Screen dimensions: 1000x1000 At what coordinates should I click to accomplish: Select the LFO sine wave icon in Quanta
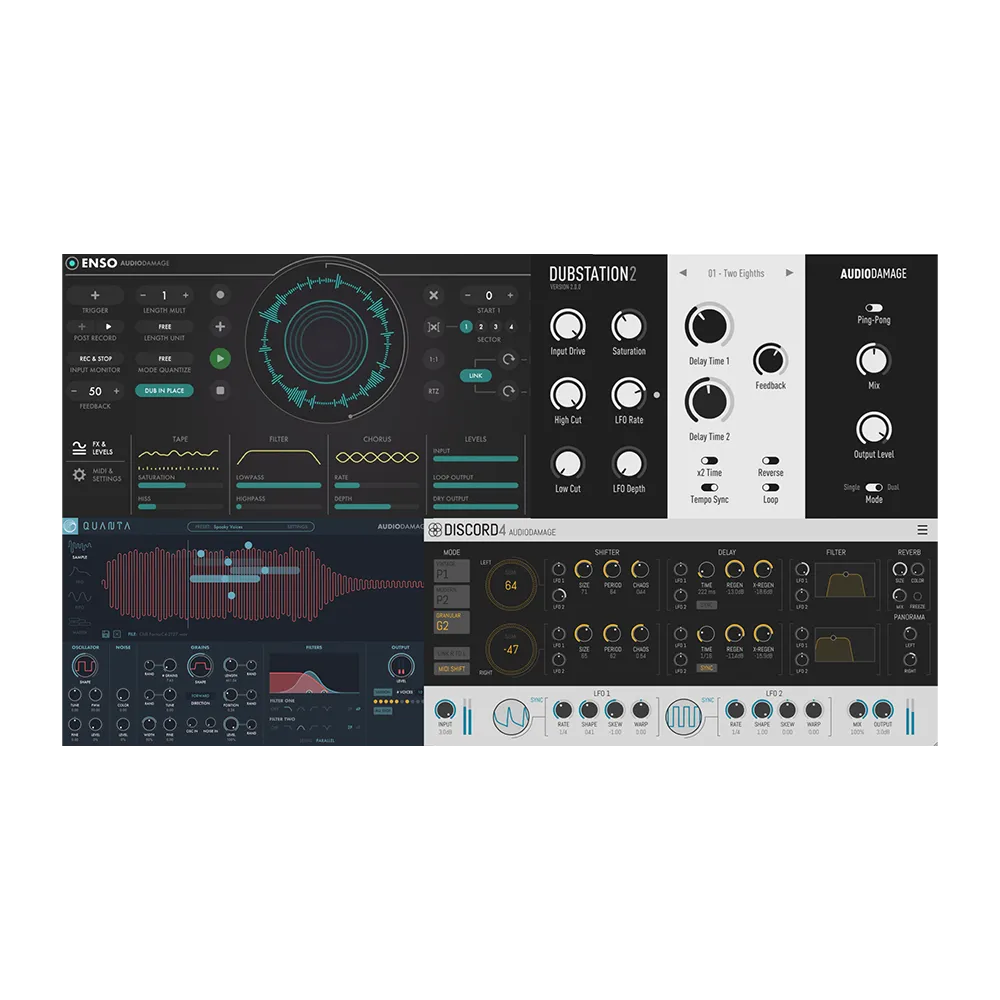point(80,597)
